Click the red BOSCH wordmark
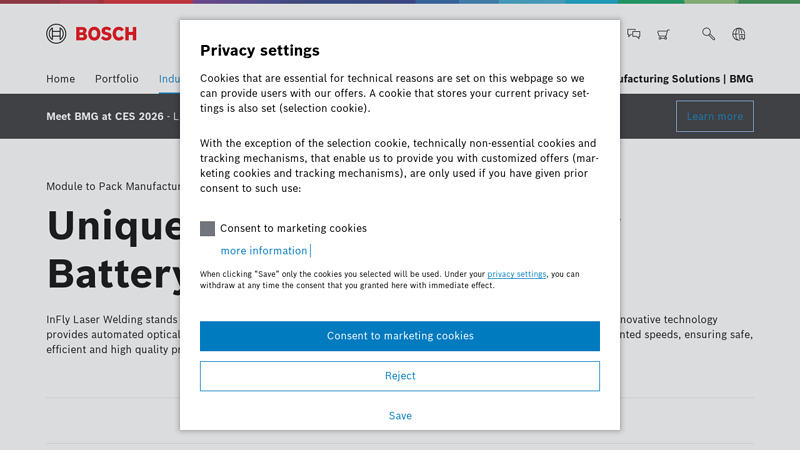This screenshot has height=450, width=800. [105, 34]
